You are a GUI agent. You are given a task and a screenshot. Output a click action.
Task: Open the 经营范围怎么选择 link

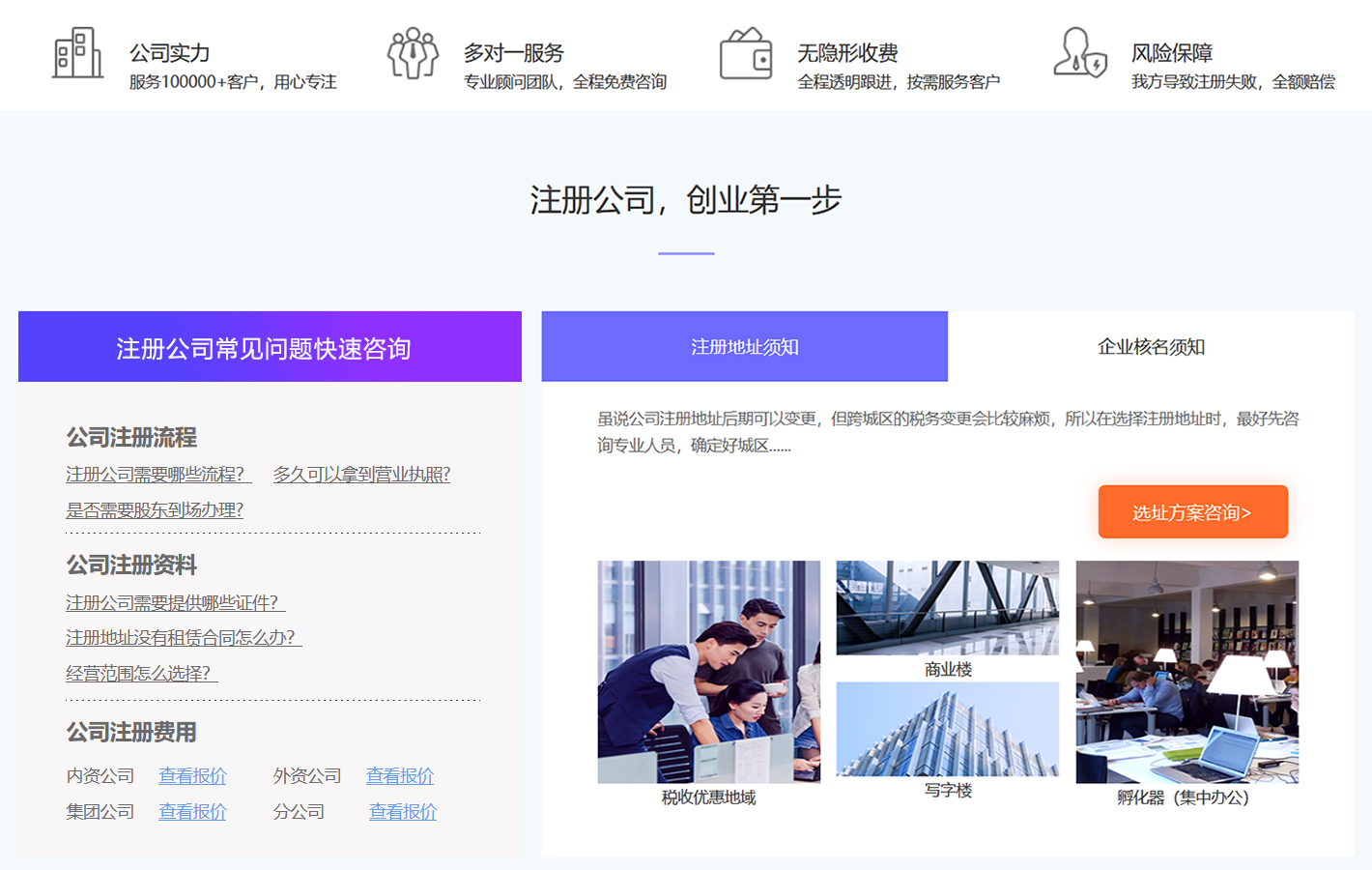click(141, 674)
